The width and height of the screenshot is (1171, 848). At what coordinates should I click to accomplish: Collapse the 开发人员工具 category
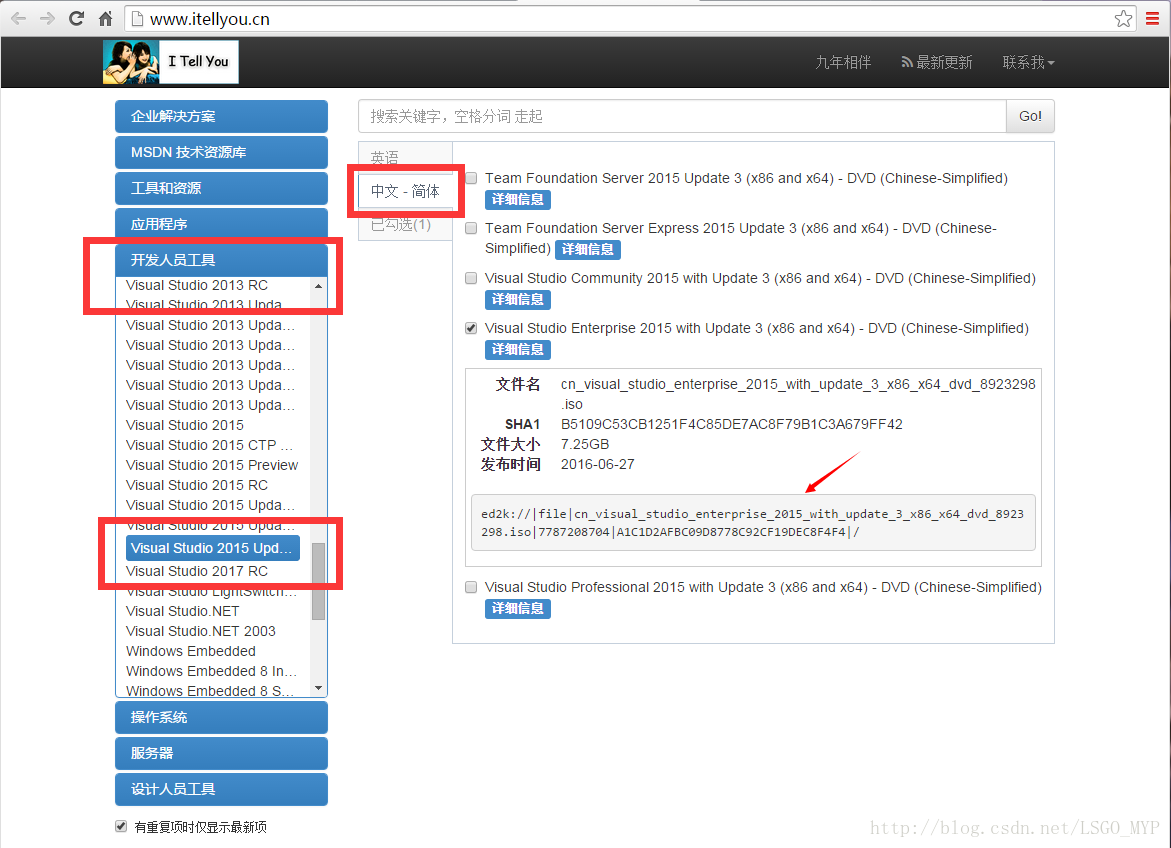point(221,260)
